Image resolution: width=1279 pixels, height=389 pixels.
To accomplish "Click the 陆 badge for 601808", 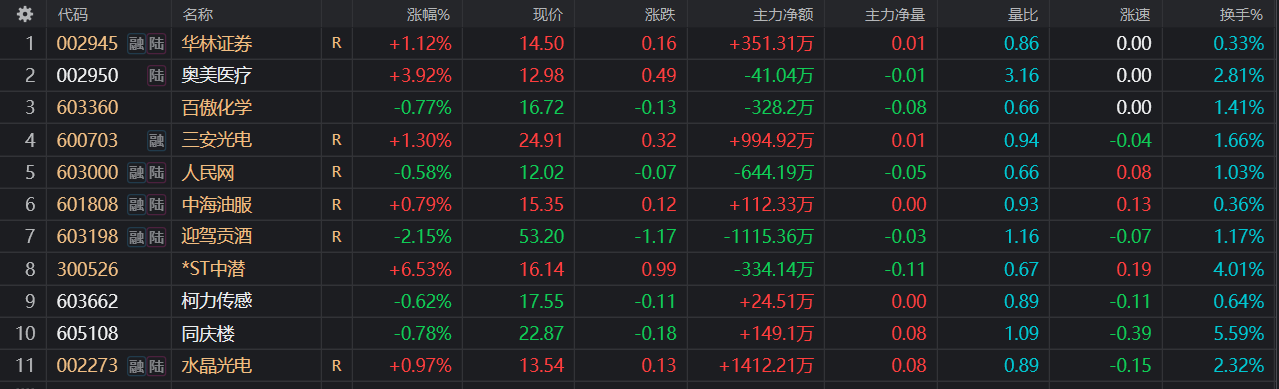I will [157, 205].
